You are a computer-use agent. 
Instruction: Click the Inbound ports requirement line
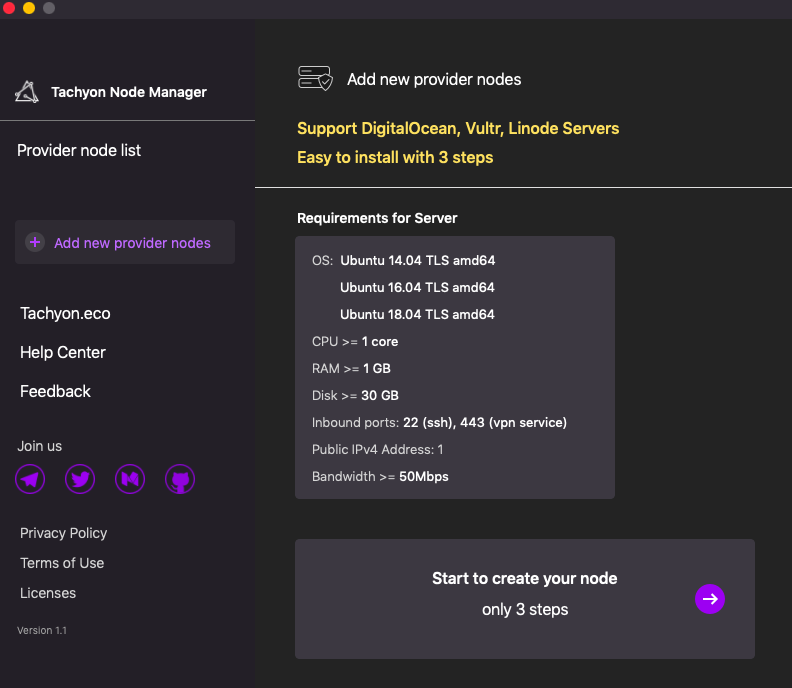(439, 423)
